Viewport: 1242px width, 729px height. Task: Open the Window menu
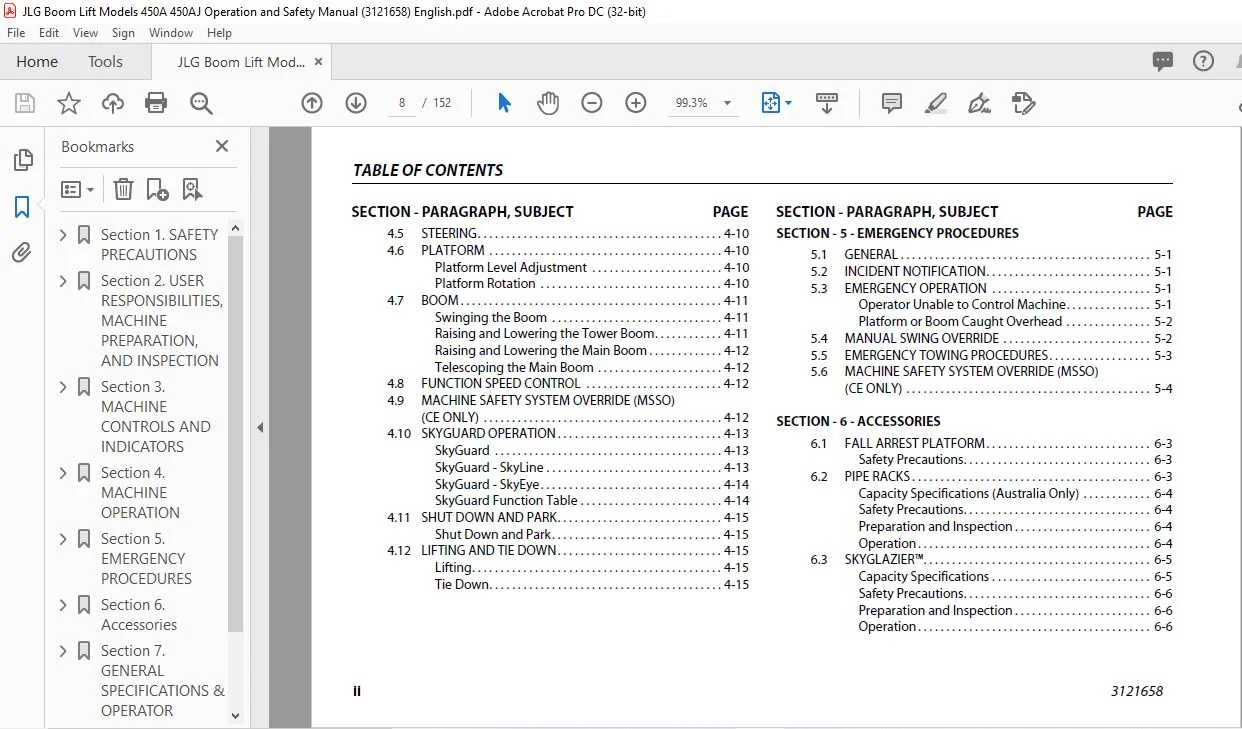171,33
